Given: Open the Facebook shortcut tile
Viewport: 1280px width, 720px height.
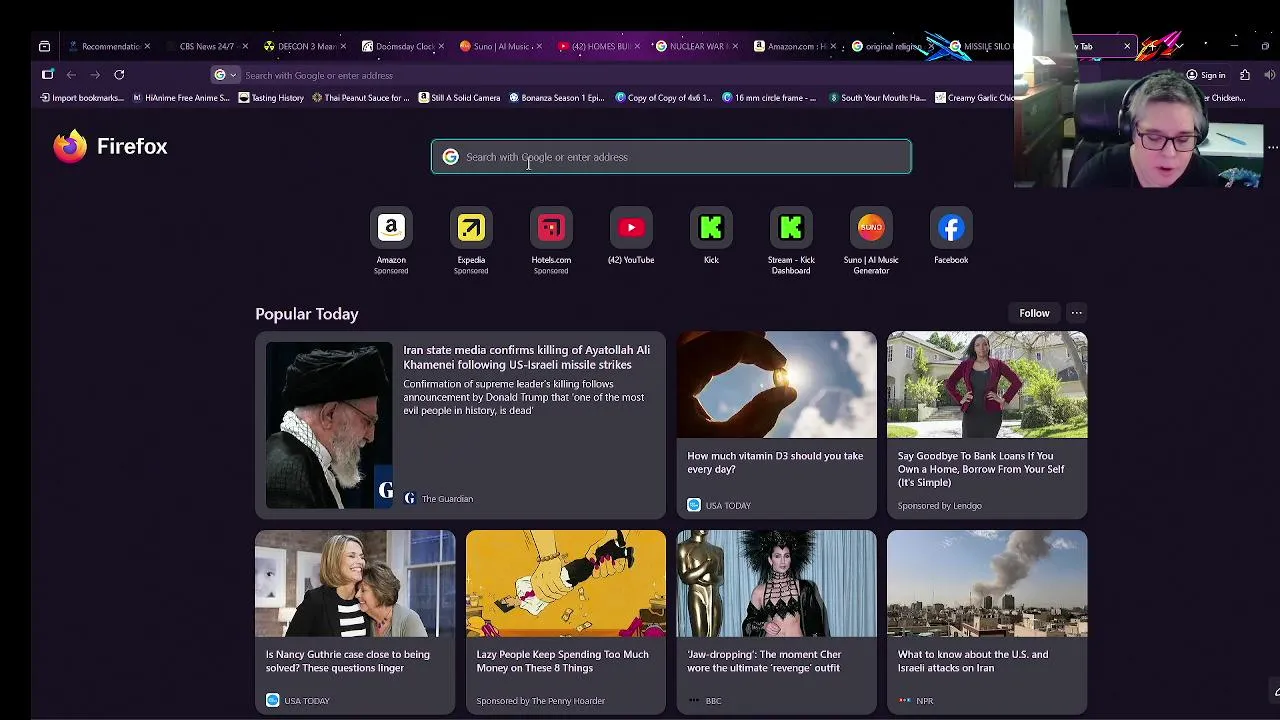Looking at the screenshot, I should click(x=951, y=228).
